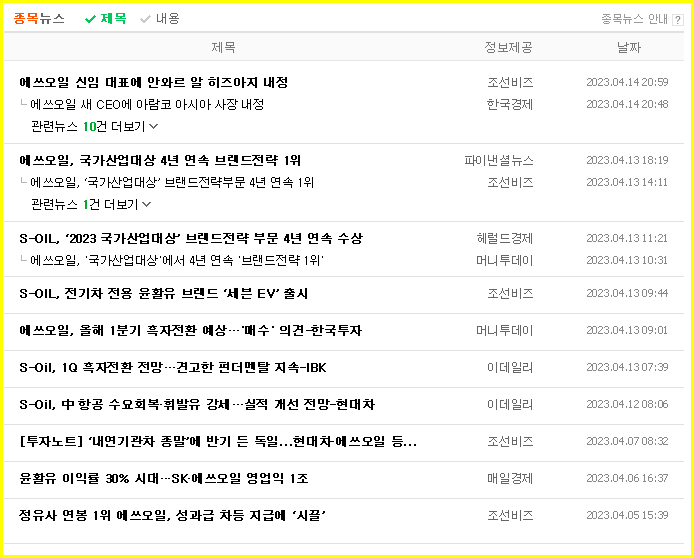Open article S-OIL, '2023 국가산업대상' 브랜드전략 부문 수상
This screenshot has width=694, height=558.
191,239
